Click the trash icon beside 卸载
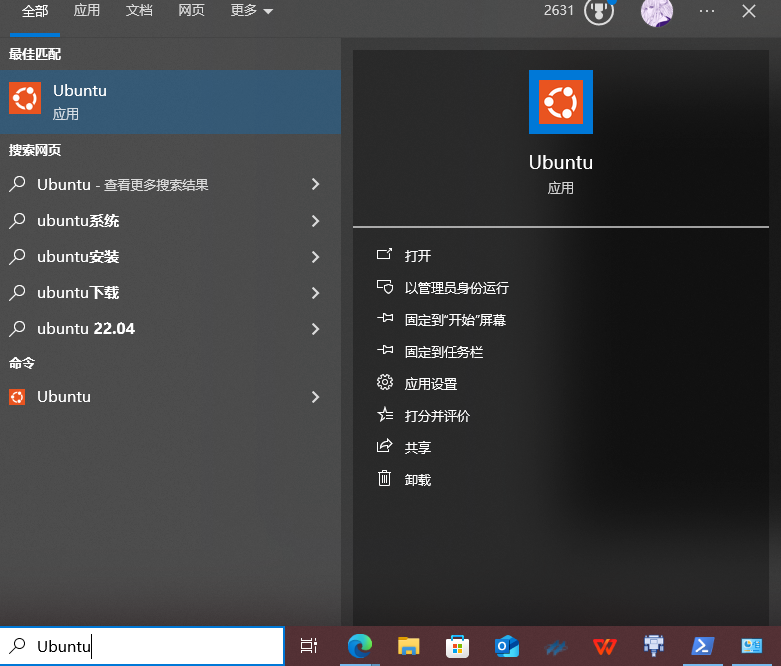Viewport: 781px width, 666px height. click(384, 478)
